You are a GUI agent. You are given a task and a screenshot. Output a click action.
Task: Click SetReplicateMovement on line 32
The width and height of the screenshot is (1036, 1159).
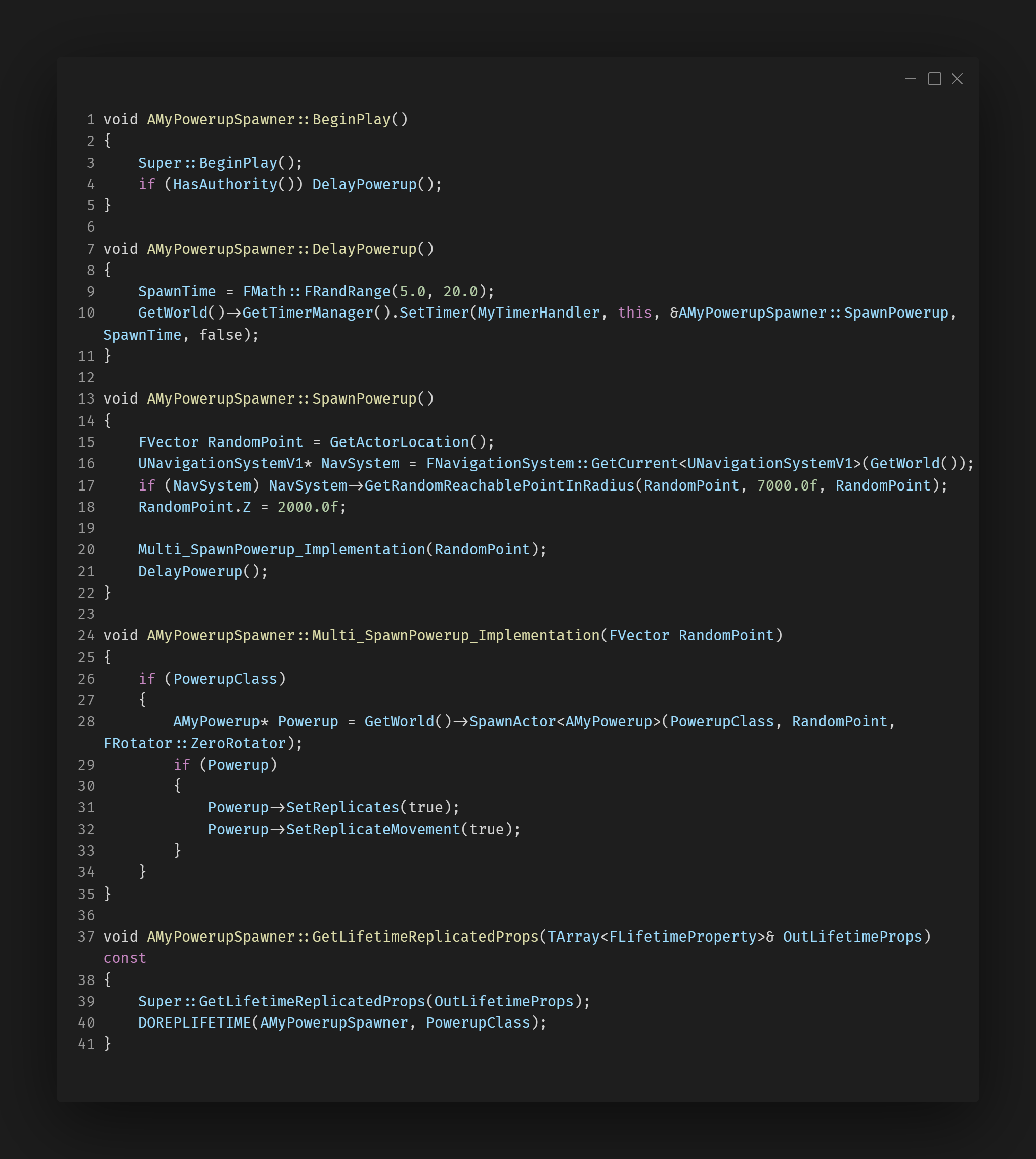click(373, 830)
